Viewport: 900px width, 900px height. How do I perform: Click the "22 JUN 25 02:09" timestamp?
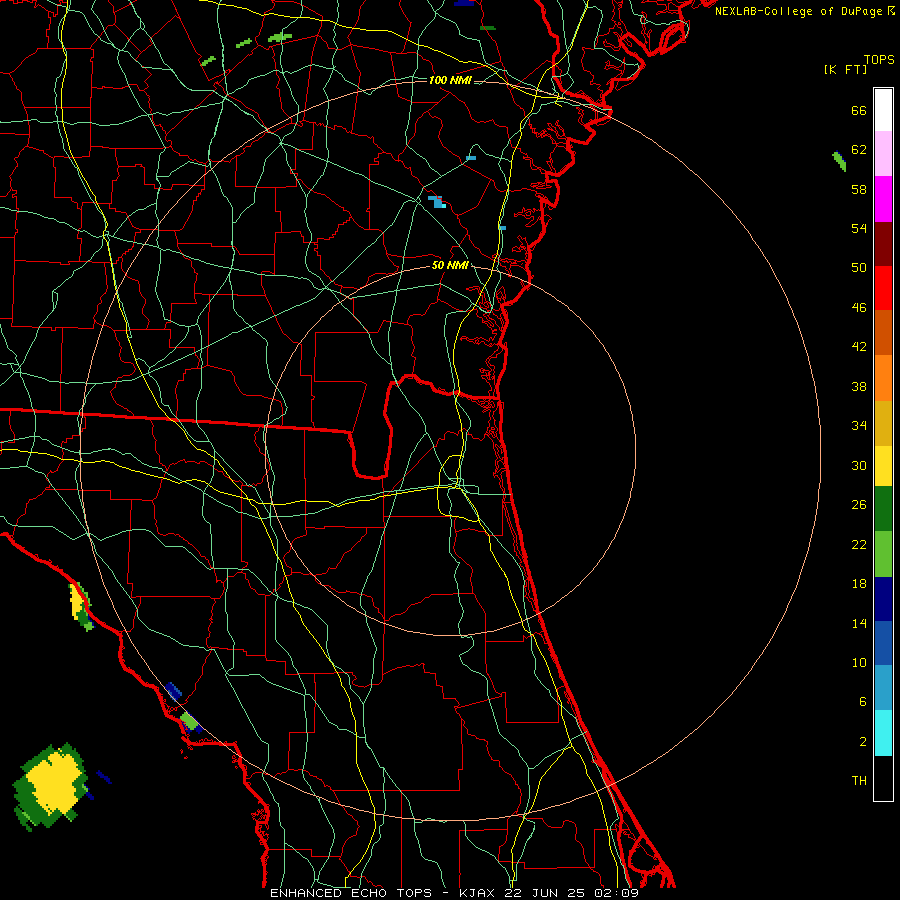pyautogui.click(x=571, y=893)
